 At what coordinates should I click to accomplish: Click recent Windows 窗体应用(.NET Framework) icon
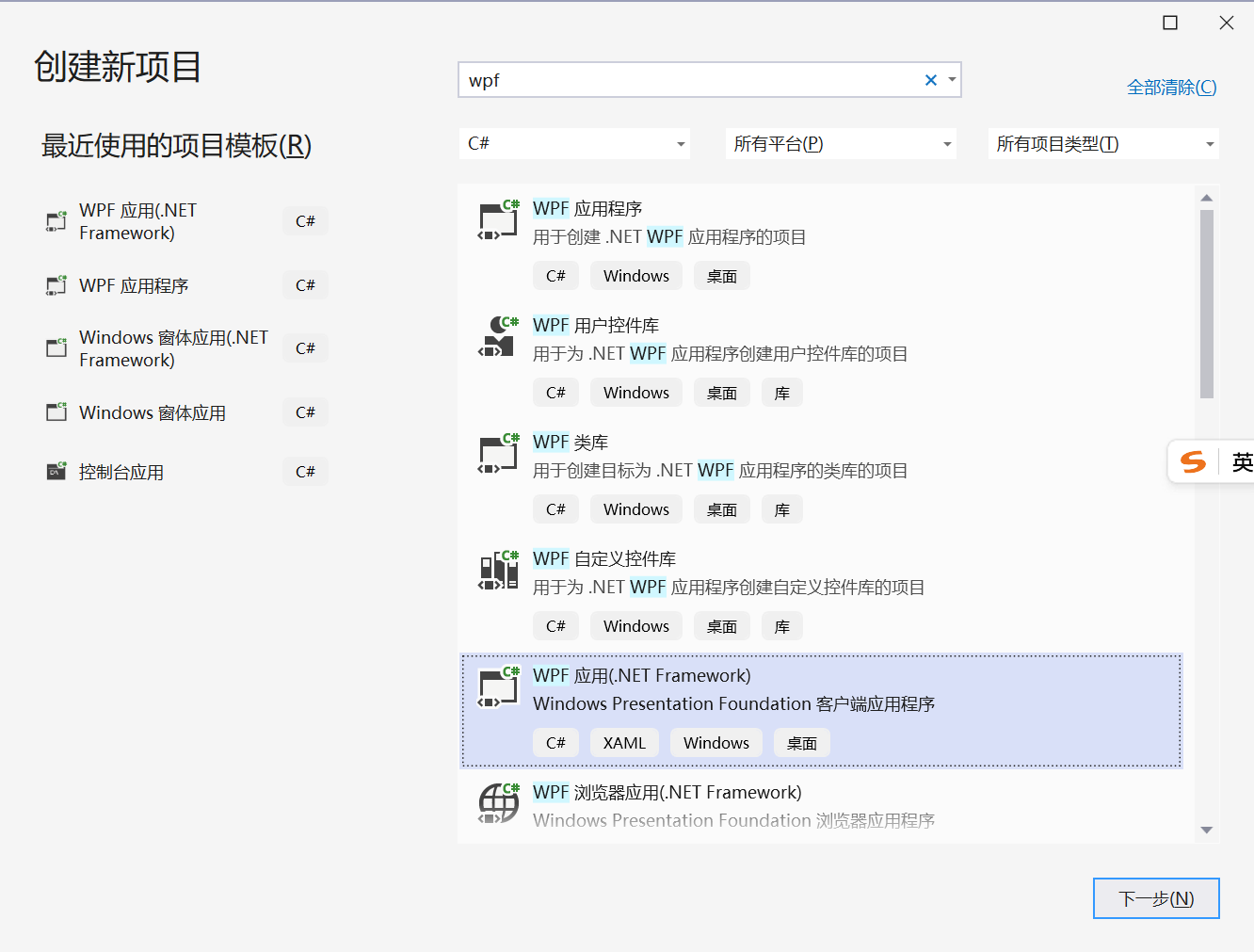[x=56, y=348]
